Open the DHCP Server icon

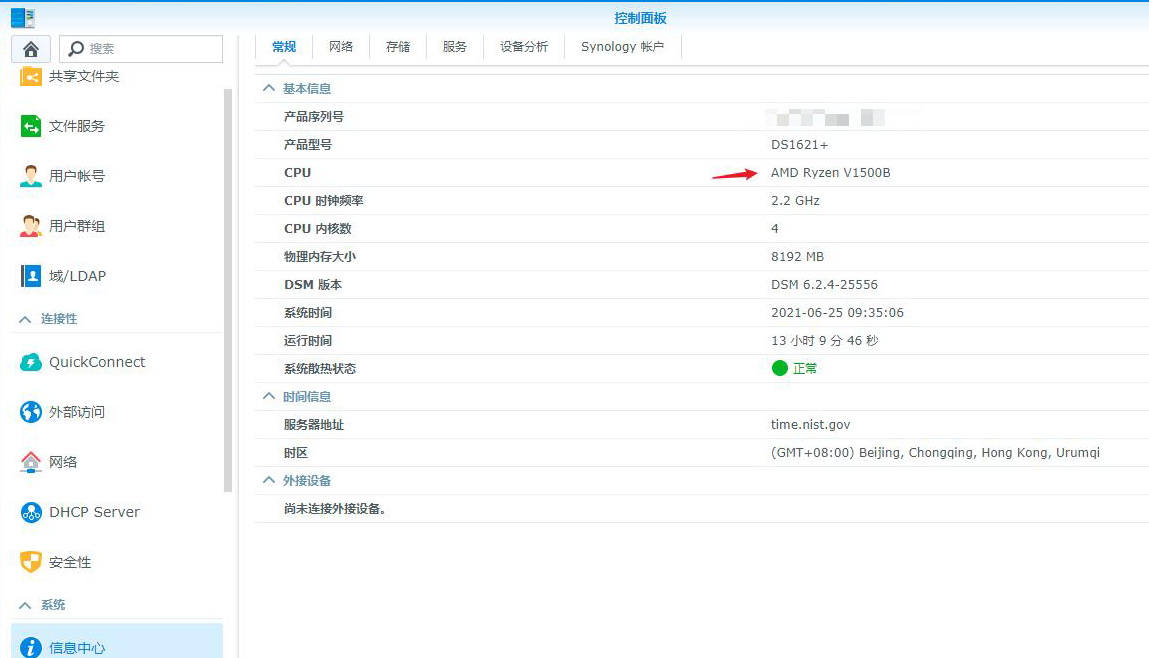pos(31,512)
